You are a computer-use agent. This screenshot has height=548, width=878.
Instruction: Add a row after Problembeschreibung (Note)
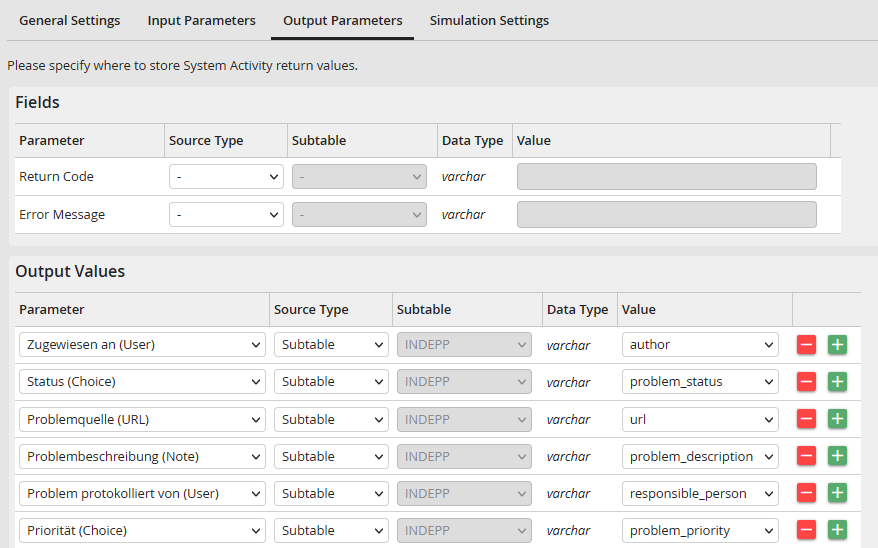pos(837,456)
